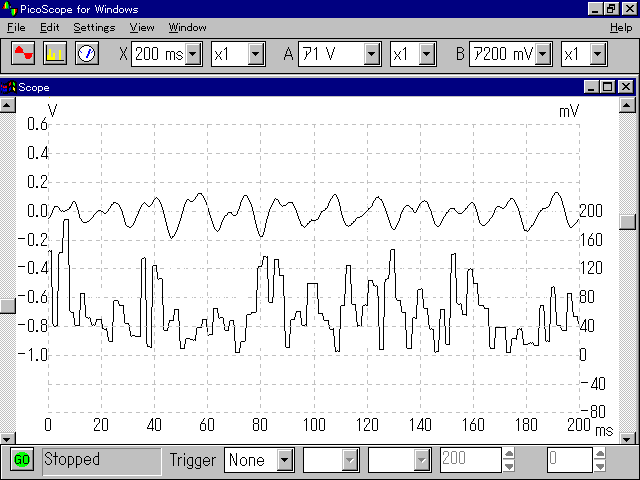
Task: Click the mV unit label on graph
Action: coord(569,111)
